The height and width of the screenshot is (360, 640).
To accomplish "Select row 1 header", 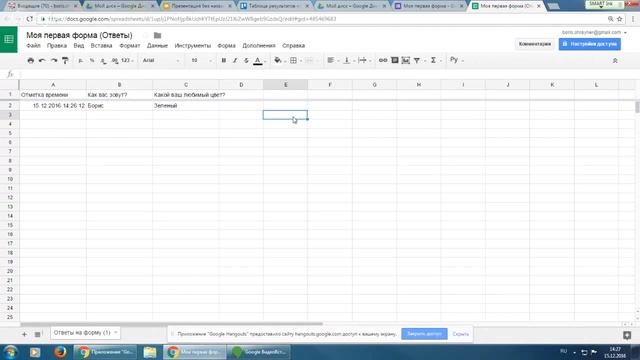I will (10, 95).
